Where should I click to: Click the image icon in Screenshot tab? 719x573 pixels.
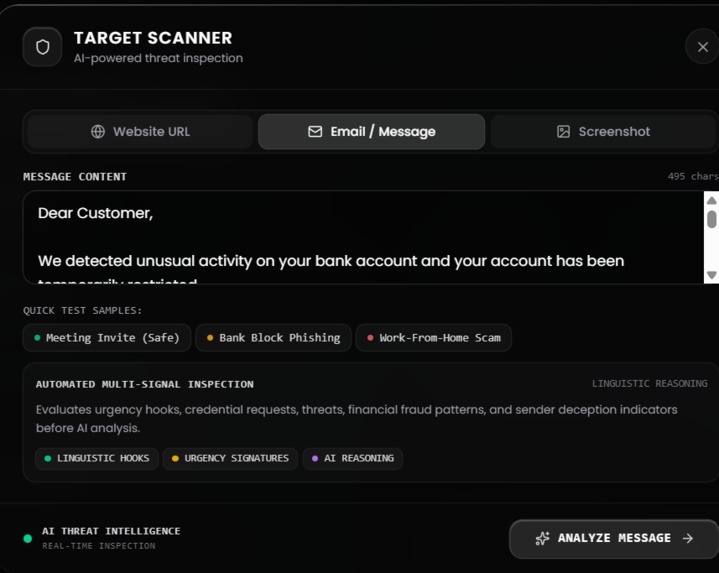[x=563, y=132]
